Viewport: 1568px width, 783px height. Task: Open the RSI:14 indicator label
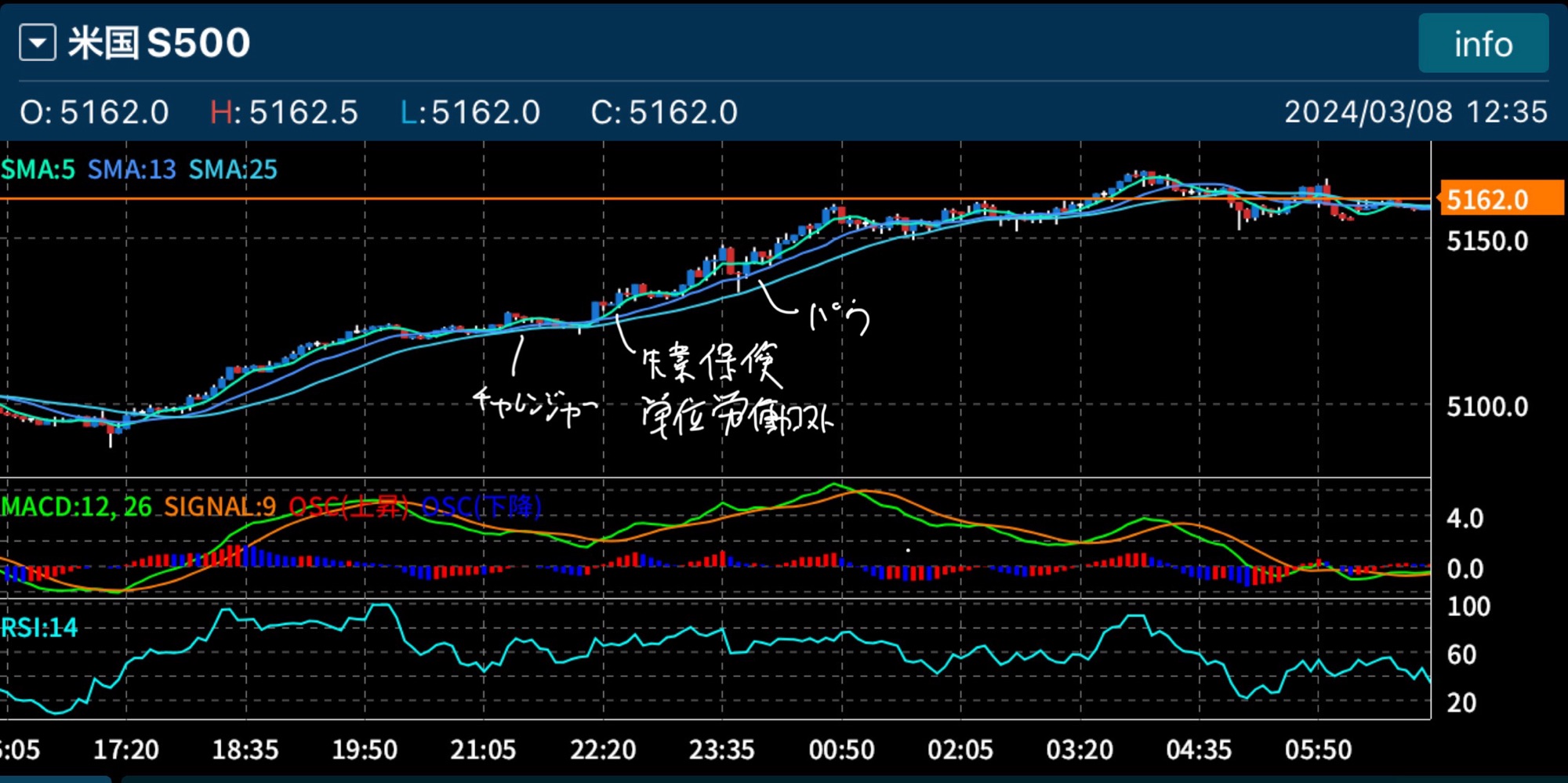39,628
